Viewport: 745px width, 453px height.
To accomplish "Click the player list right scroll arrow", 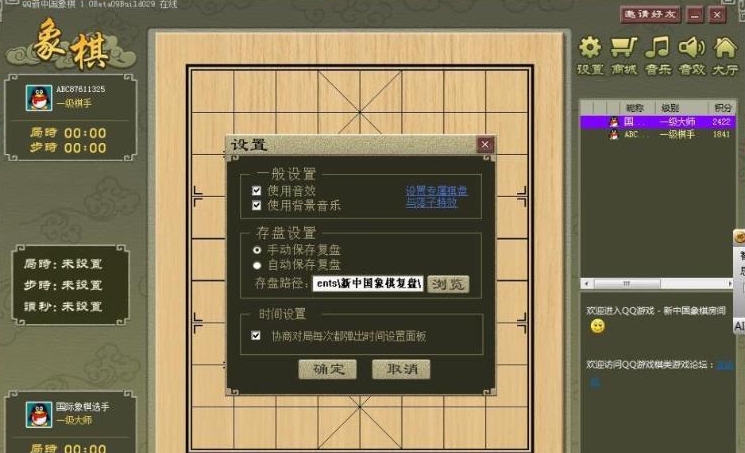I will 729,284.
